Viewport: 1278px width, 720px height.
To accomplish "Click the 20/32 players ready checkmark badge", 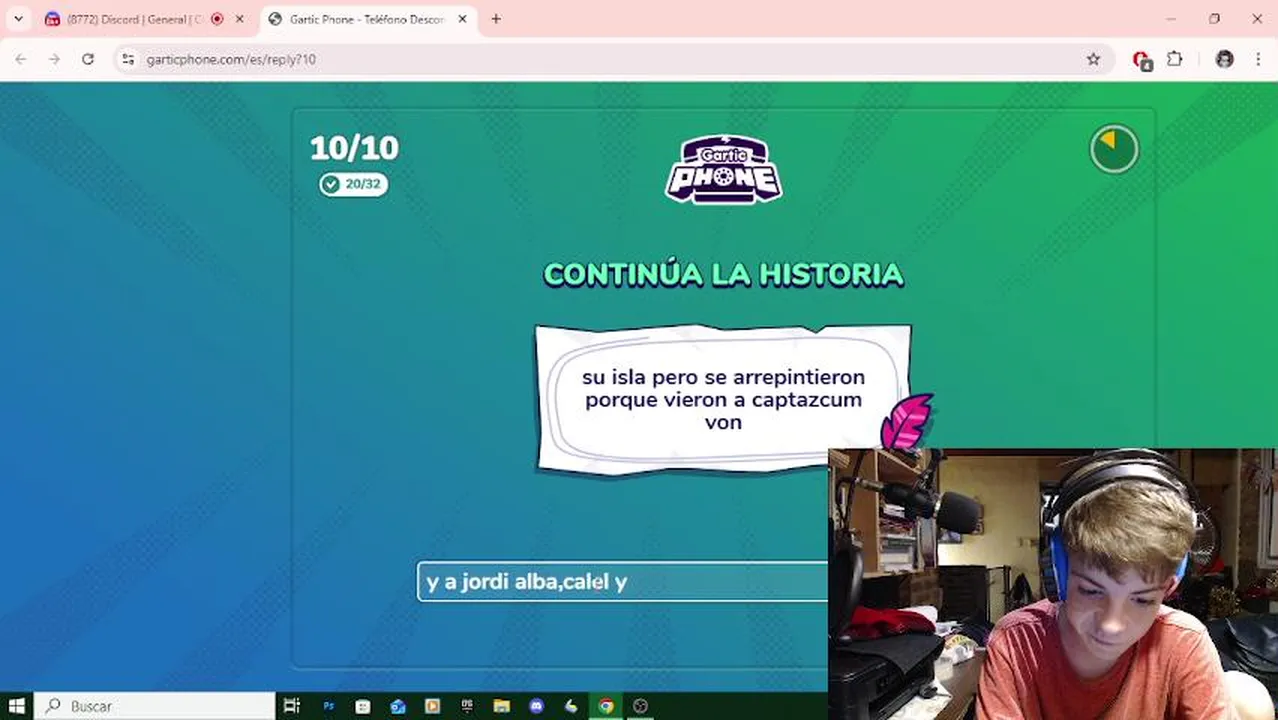I will pyautogui.click(x=353, y=184).
